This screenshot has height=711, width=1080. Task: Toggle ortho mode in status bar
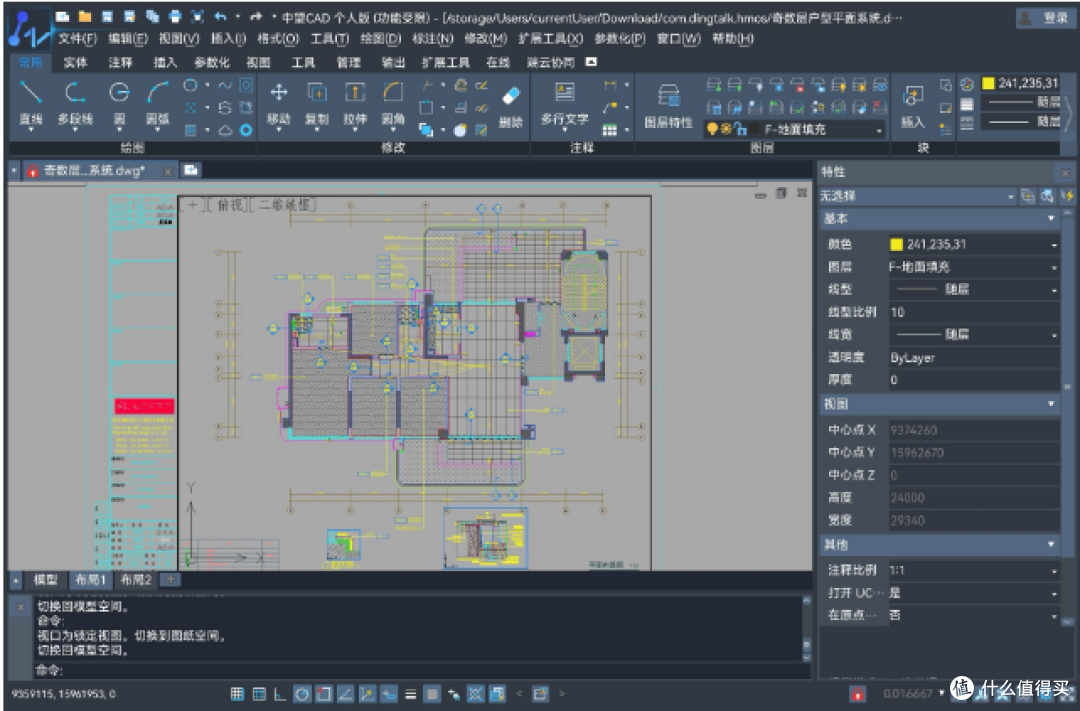coord(280,694)
